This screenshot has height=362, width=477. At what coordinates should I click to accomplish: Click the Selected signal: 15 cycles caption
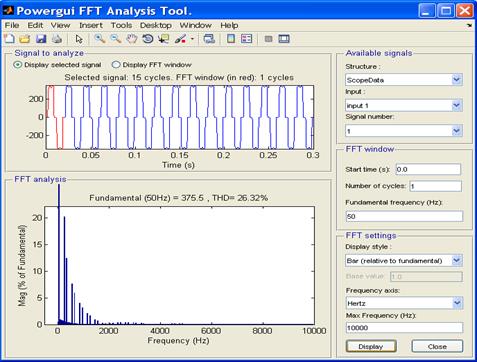pyautogui.click(x=179, y=77)
